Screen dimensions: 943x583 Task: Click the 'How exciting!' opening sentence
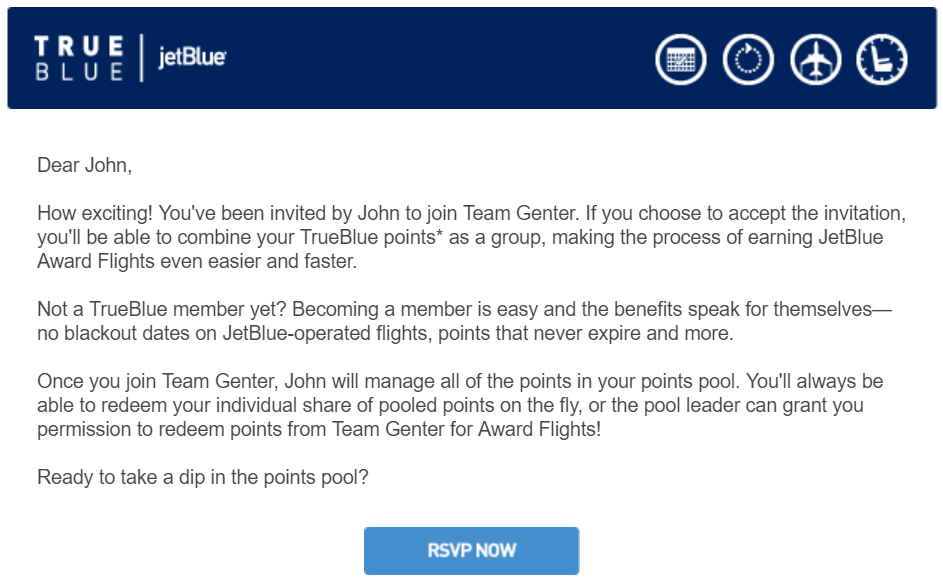click(95, 213)
